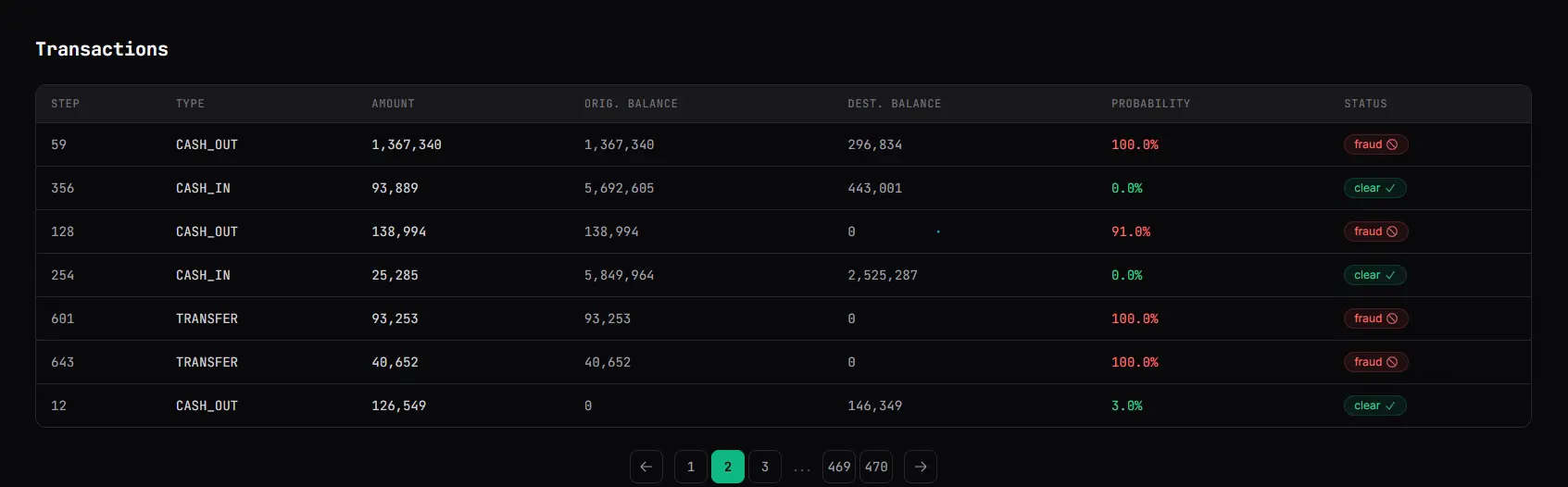
Task: Select amount cell 25,285
Action: tap(395, 275)
